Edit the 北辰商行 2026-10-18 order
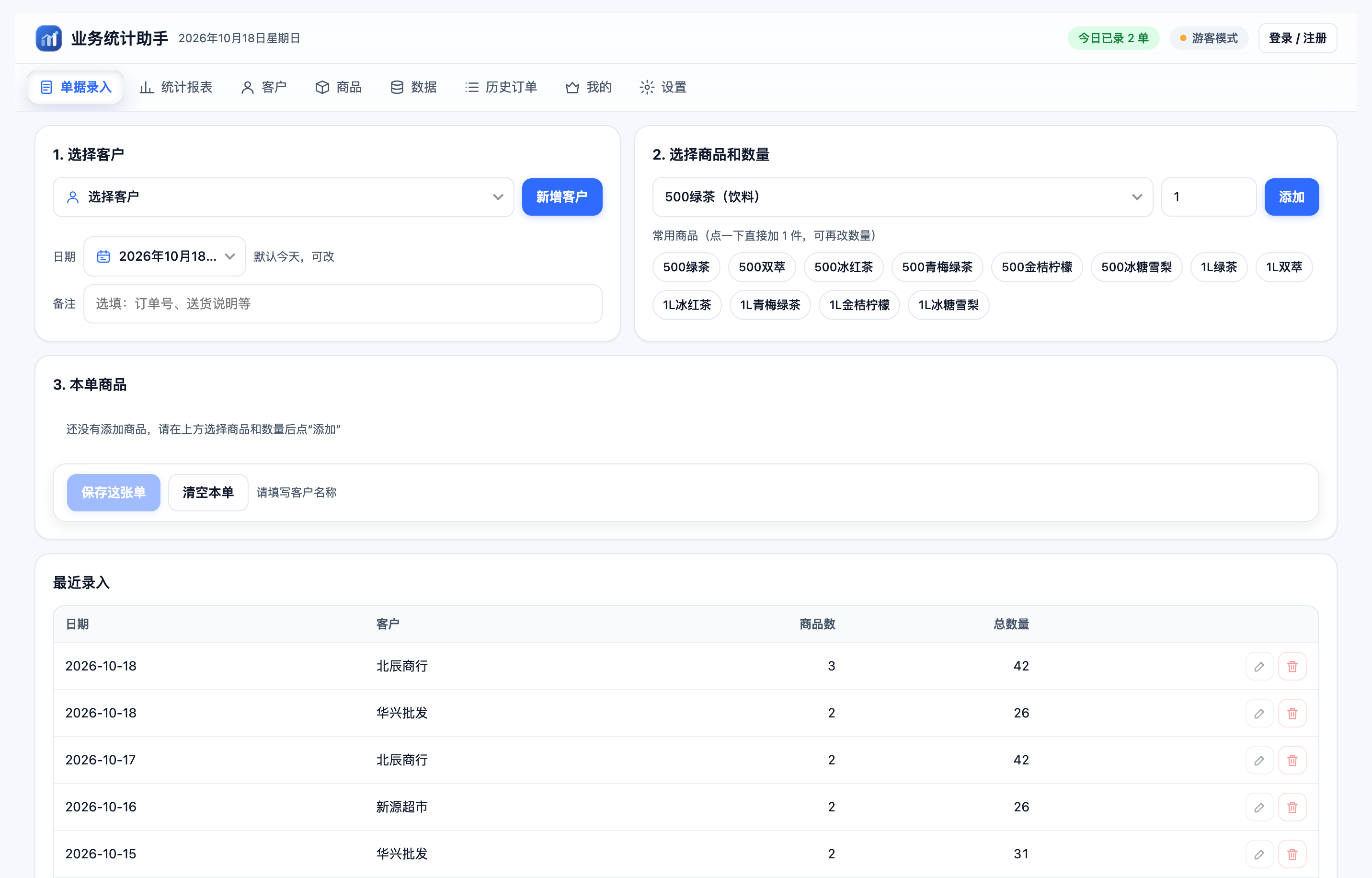The image size is (1372, 878). tap(1259, 667)
